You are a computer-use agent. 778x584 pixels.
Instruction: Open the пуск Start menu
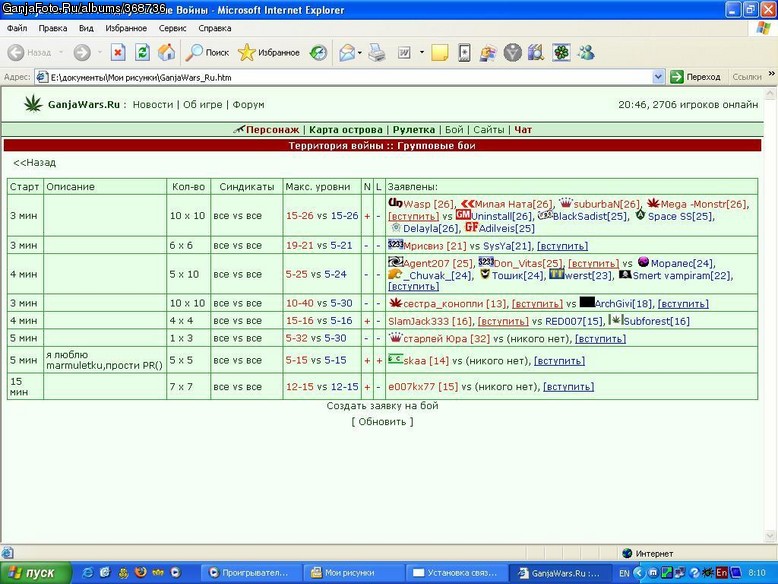tap(35, 573)
